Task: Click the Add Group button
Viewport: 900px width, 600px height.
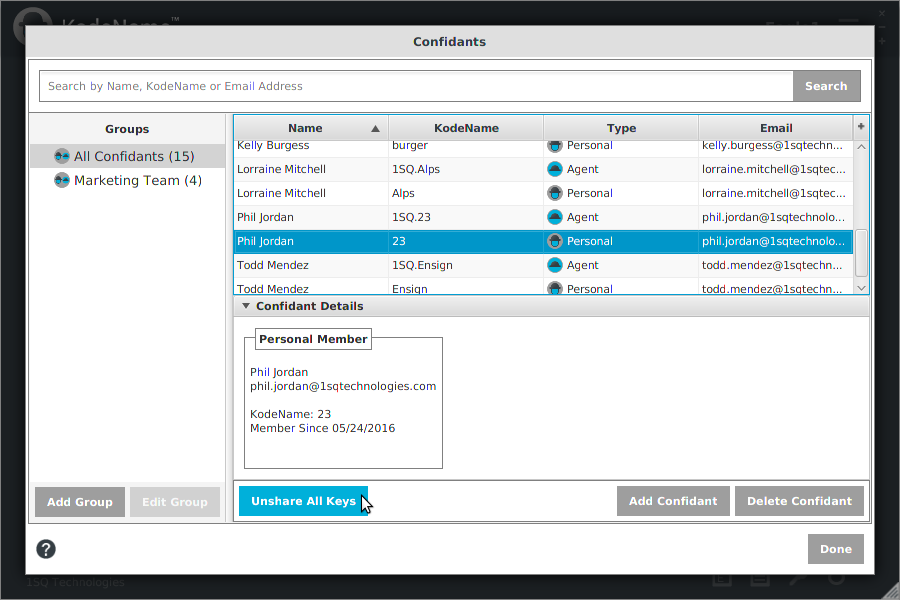Action: pos(80,502)
